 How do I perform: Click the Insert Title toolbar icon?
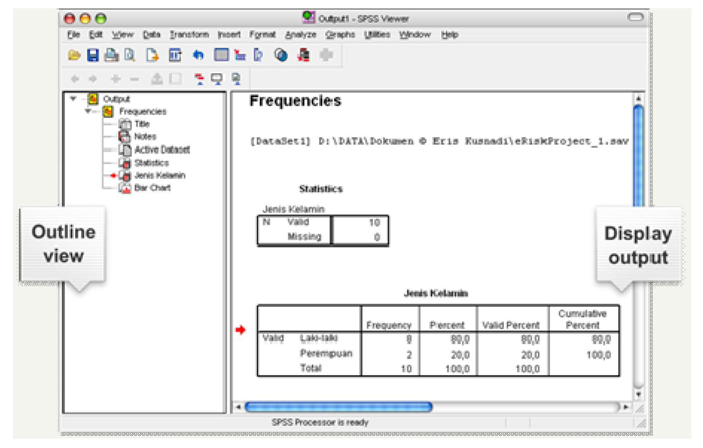point(217,79)
